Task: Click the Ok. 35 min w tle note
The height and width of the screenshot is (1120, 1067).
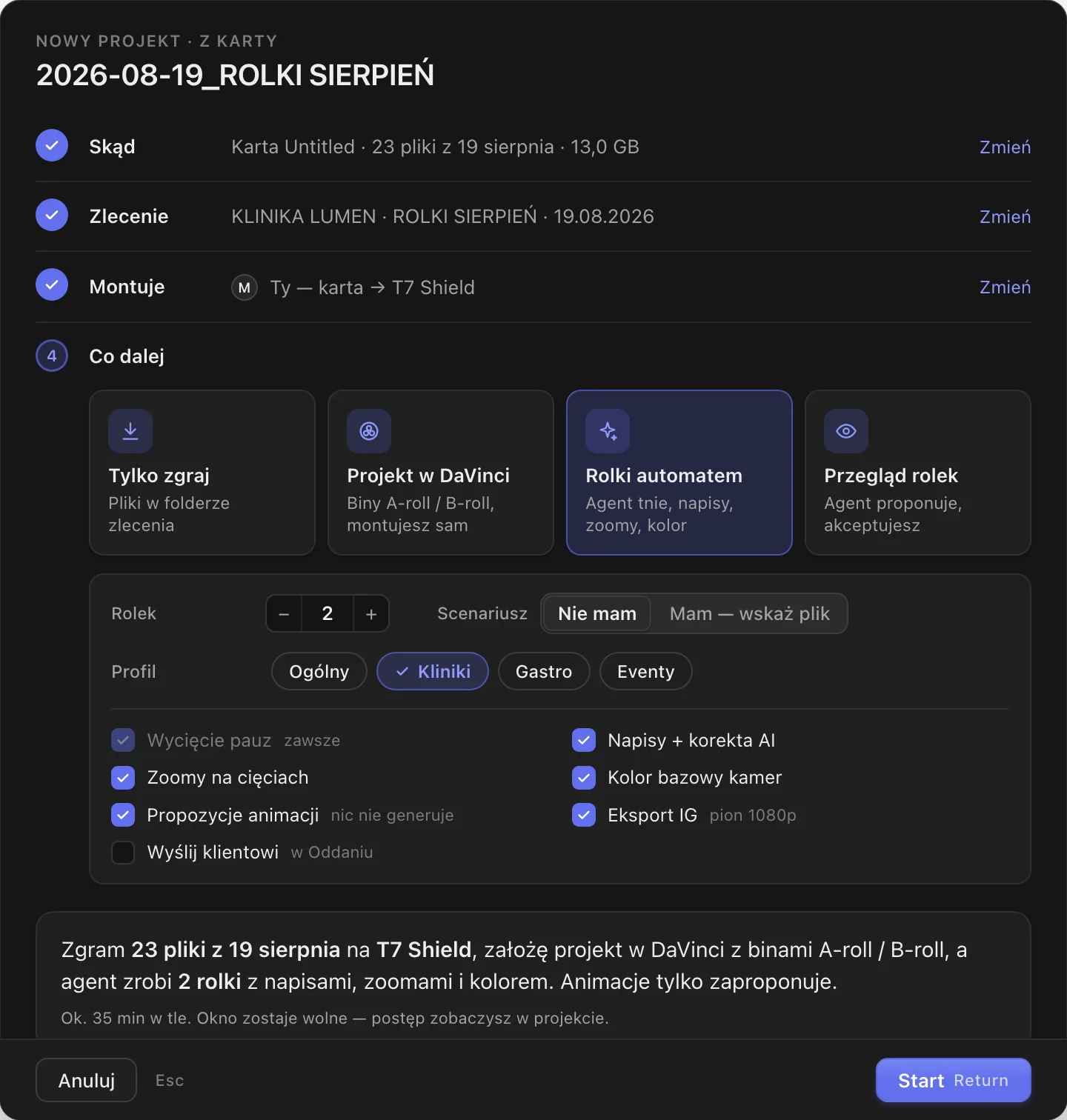Action: (x=335, y=1018)
